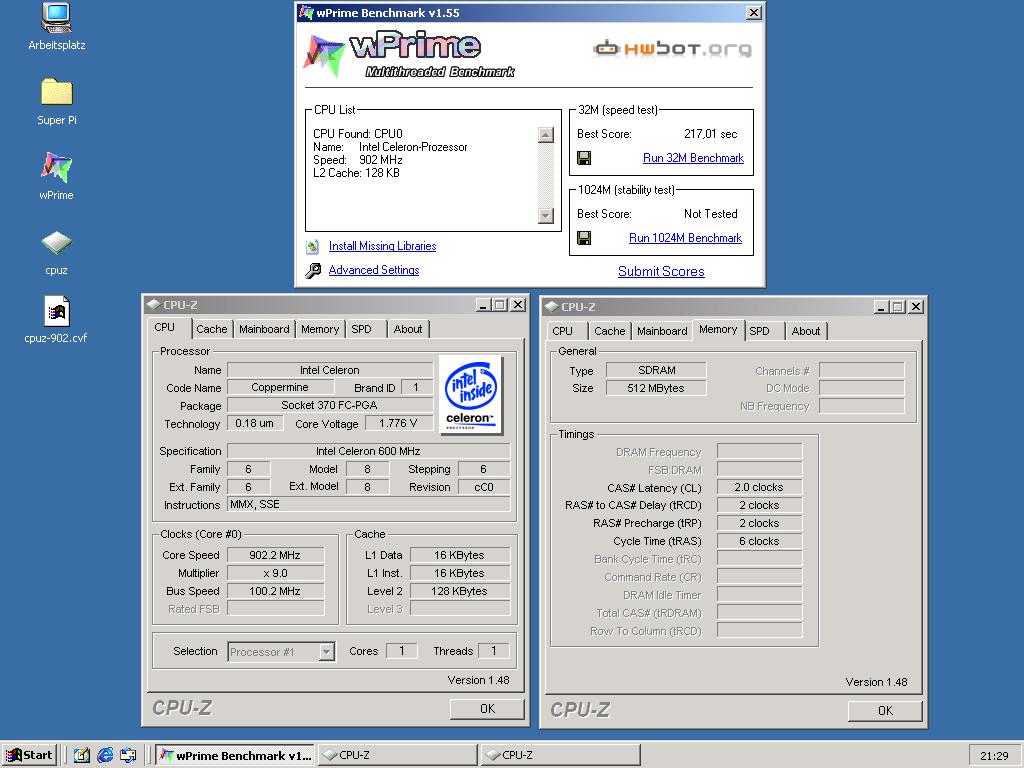Click the Technology field 0.18 um
The image size is (1024, 768).
[255, 423]
